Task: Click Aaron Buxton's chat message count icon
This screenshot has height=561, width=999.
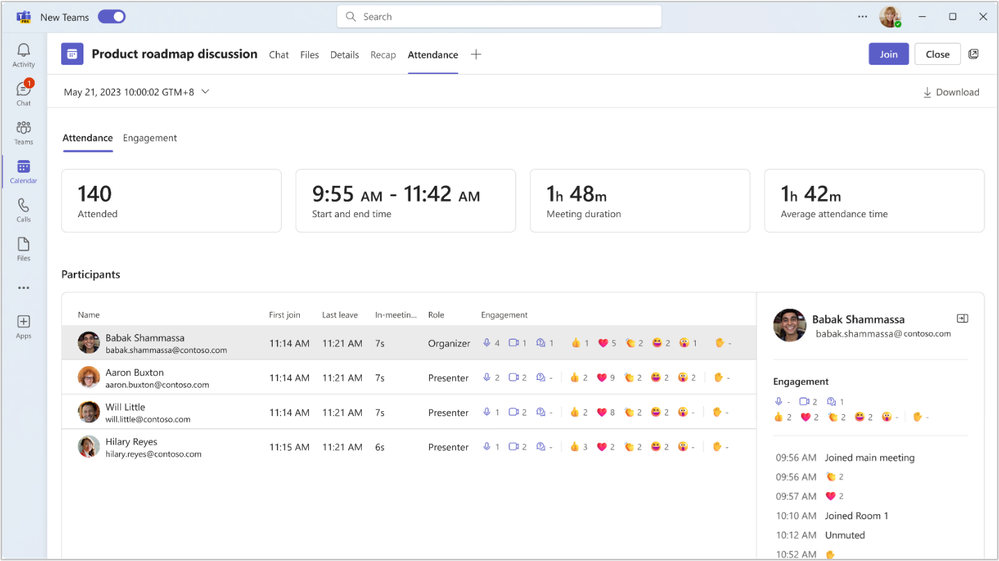Action: [540, 378]
